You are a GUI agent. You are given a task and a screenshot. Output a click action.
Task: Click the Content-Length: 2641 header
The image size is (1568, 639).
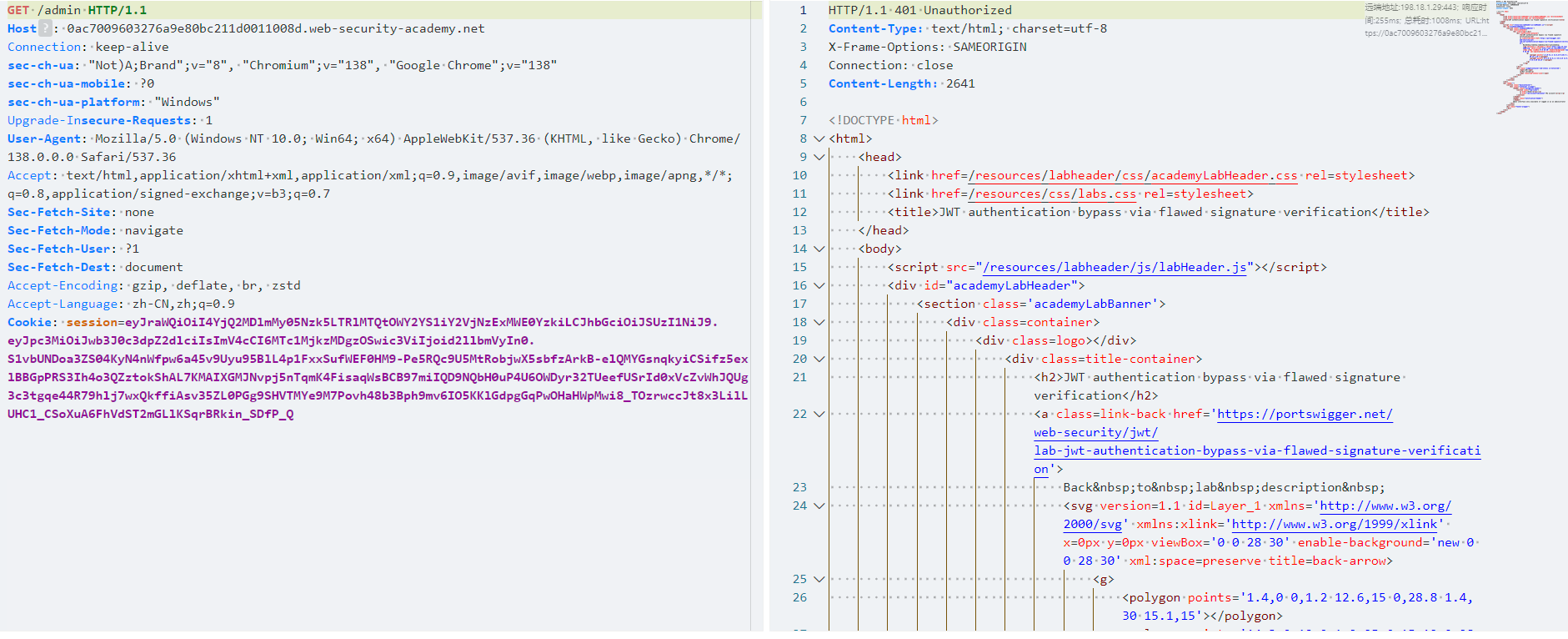pos(902,83)
